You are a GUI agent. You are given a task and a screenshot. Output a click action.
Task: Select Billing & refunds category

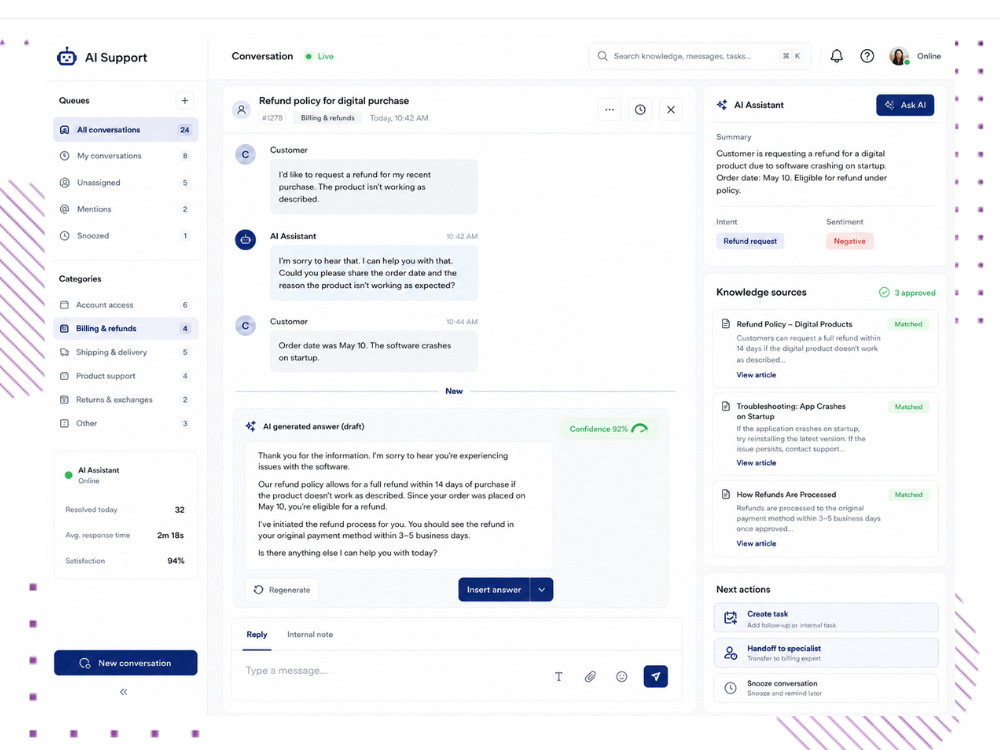click(x=126, y=328)
